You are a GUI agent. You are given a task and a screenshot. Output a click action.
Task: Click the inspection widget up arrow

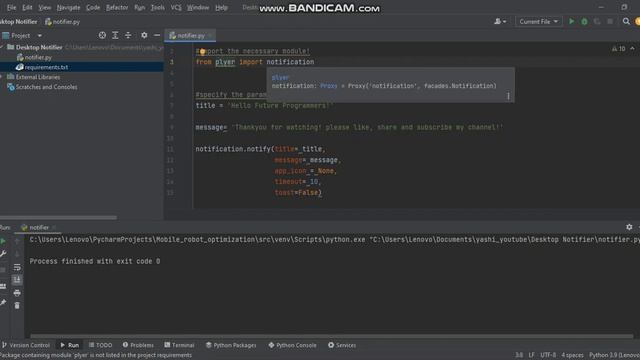pos(632,49)
